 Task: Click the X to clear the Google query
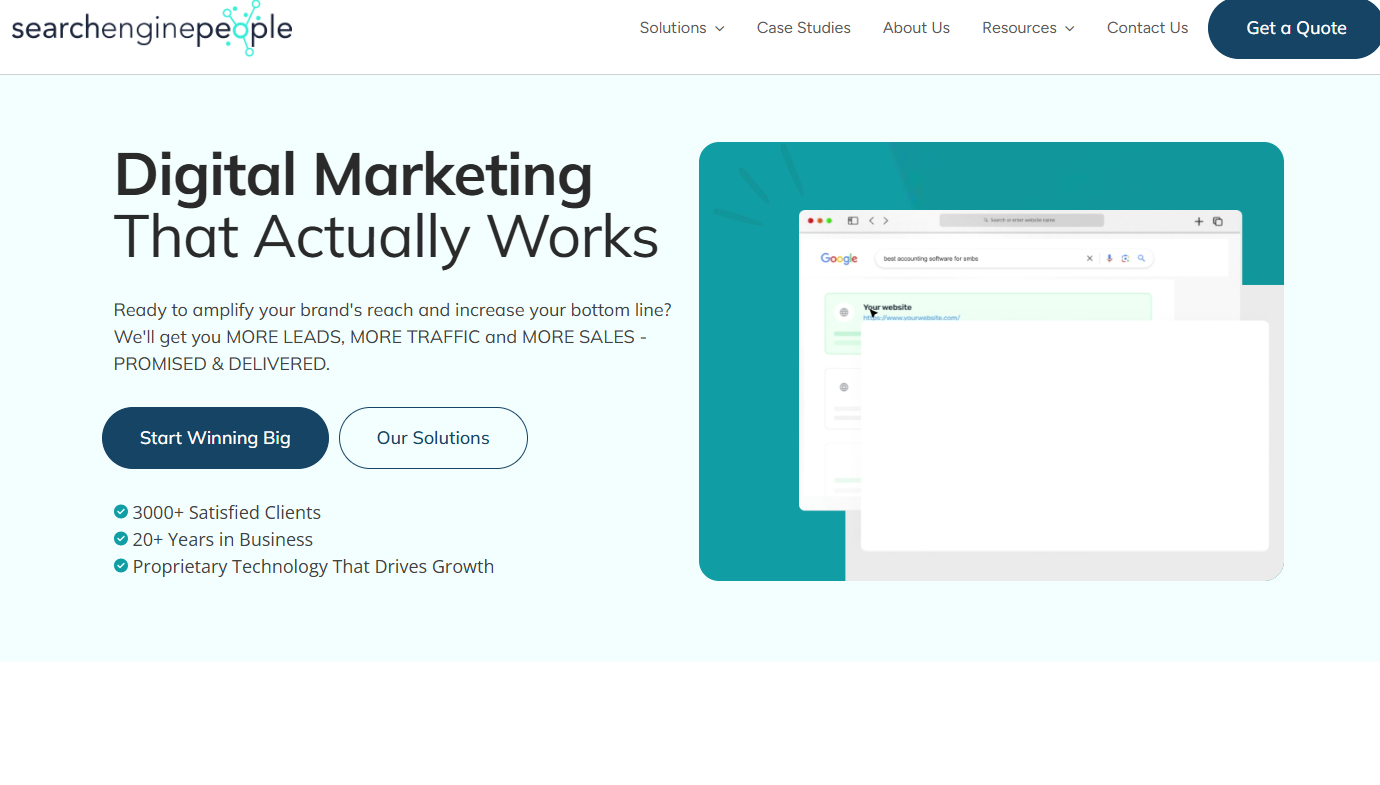pos(1090,258)
